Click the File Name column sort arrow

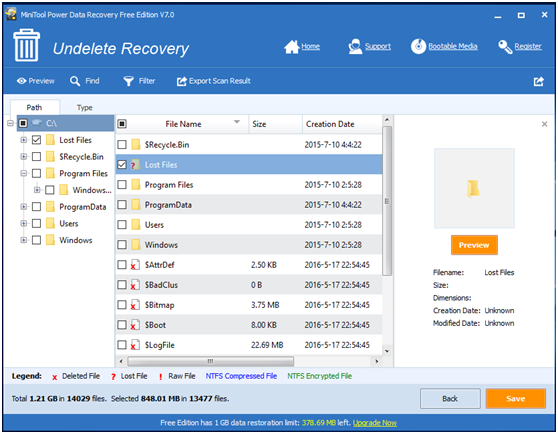pos(237,122)
